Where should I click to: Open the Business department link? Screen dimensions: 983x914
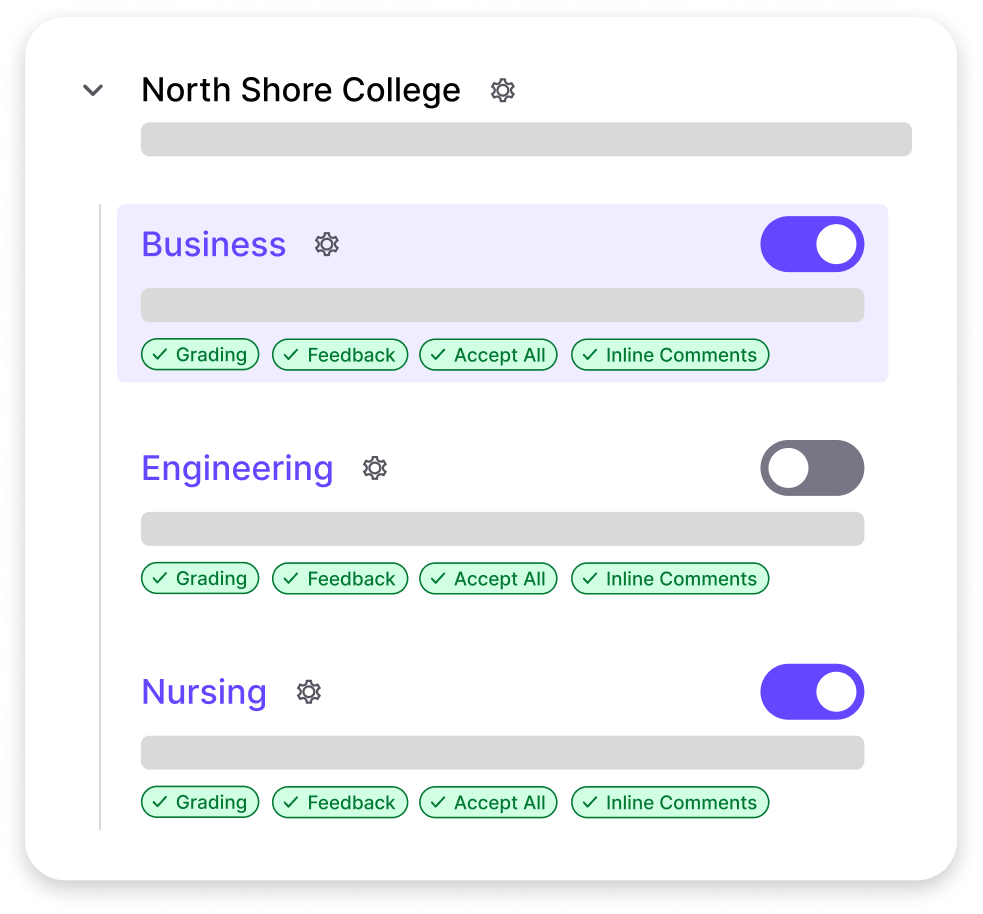(x=213, y=243)
